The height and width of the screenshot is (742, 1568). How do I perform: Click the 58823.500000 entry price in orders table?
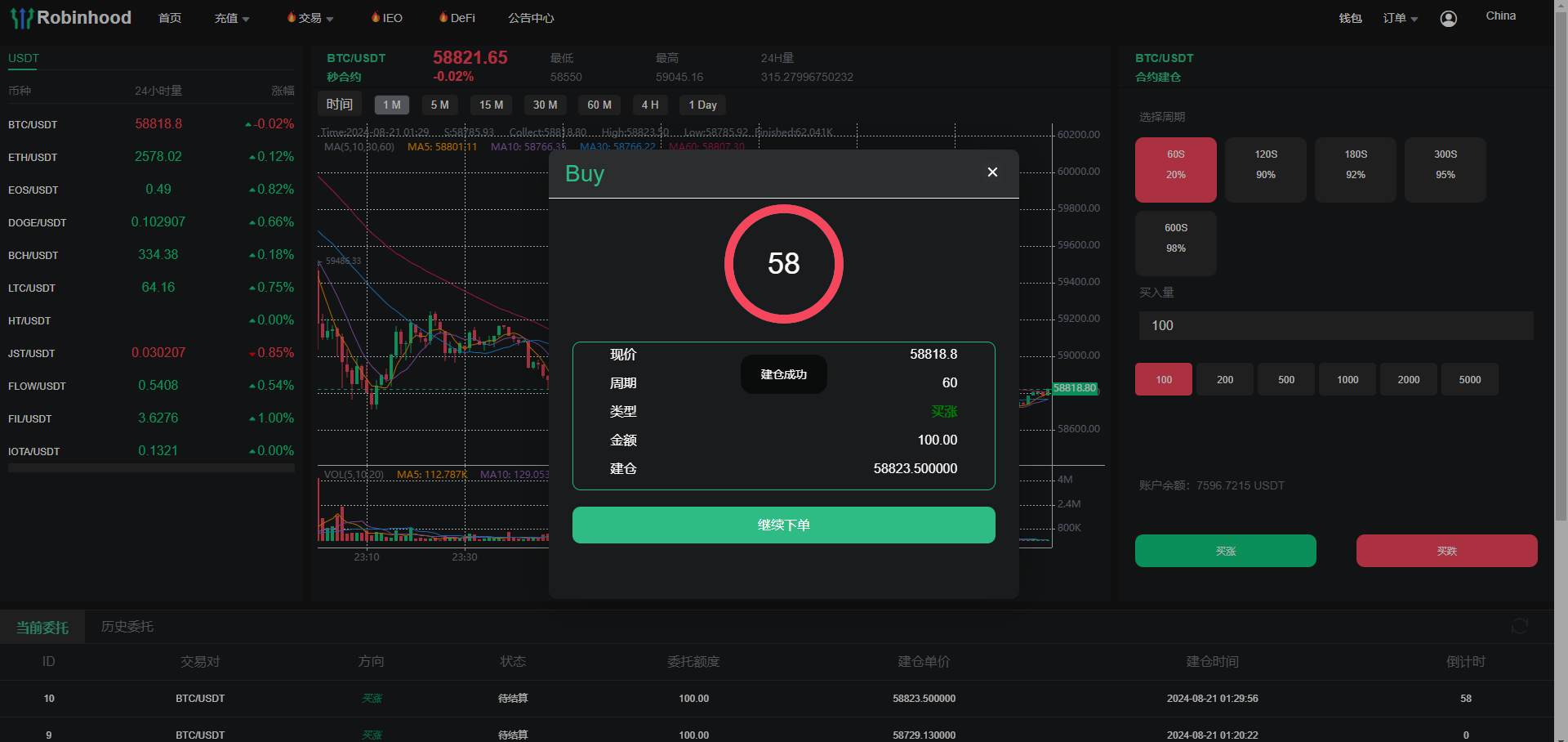(x=924, y=699)
